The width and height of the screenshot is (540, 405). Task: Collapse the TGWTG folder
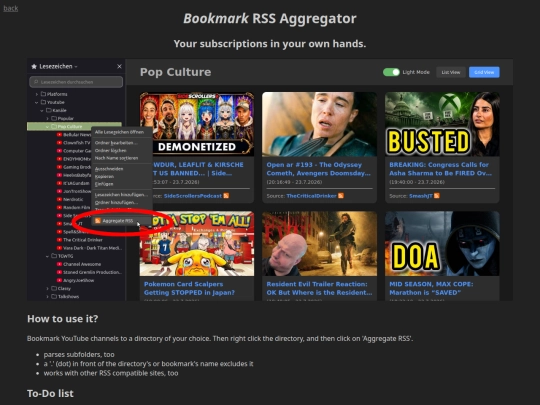(x=48, y=256)
